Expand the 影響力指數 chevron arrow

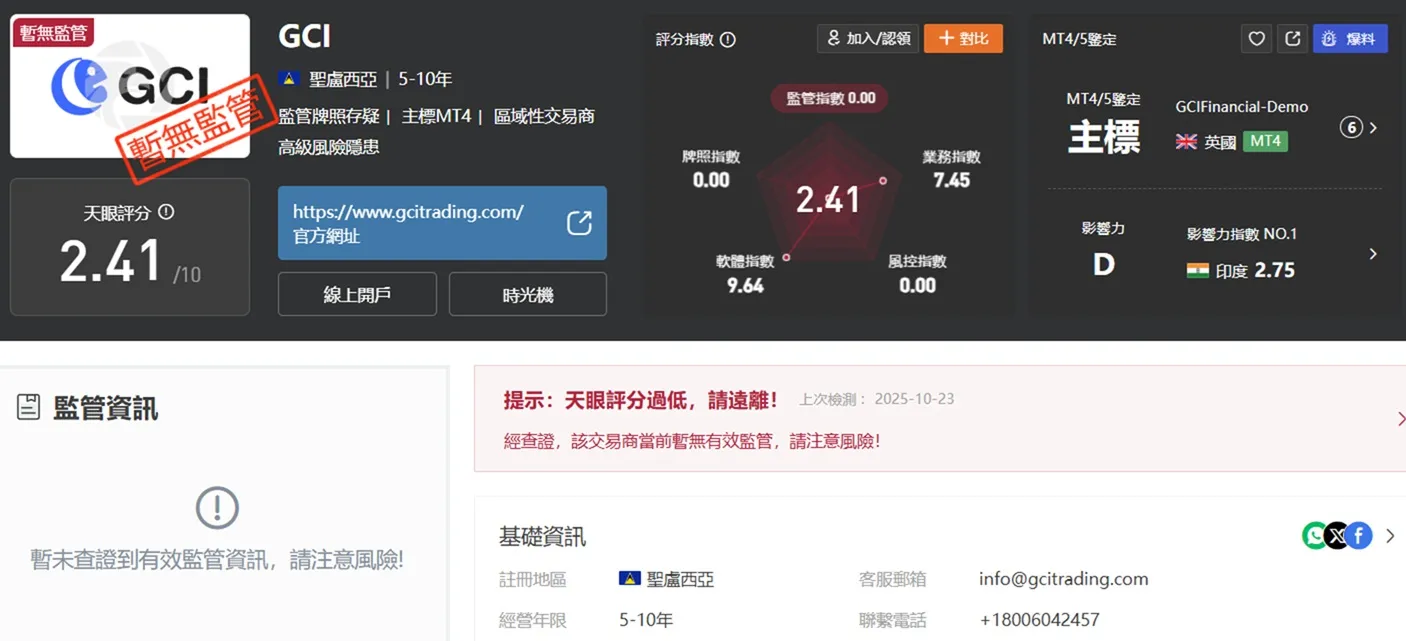[x=1373, y=254]
